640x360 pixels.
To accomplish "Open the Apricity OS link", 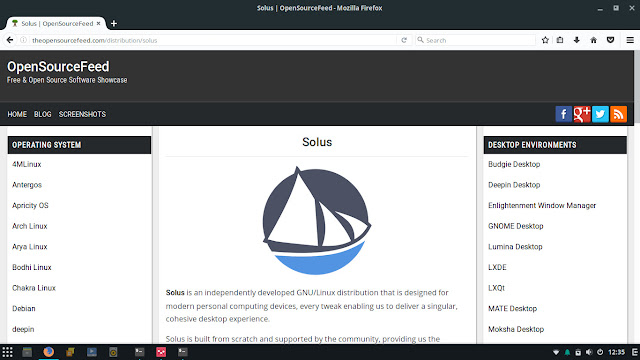I will coord(30,205).
